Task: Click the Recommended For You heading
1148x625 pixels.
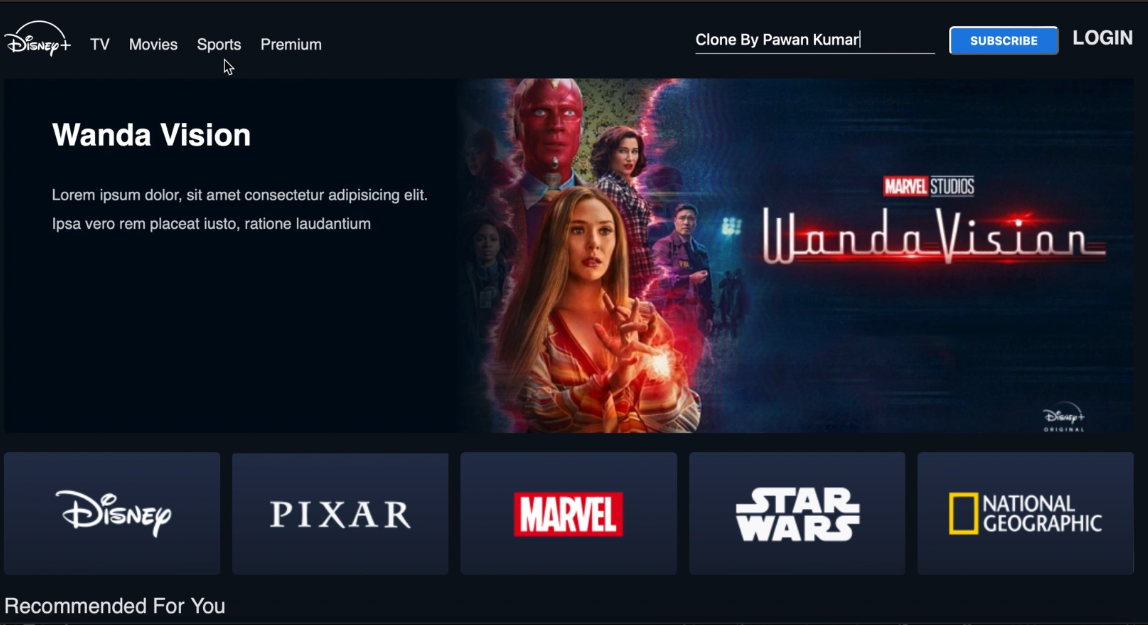Action: 115,606
